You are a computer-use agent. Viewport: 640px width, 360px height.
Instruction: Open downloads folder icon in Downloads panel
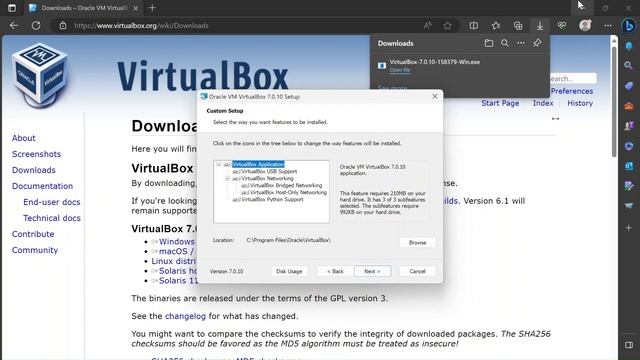(489, 43)
